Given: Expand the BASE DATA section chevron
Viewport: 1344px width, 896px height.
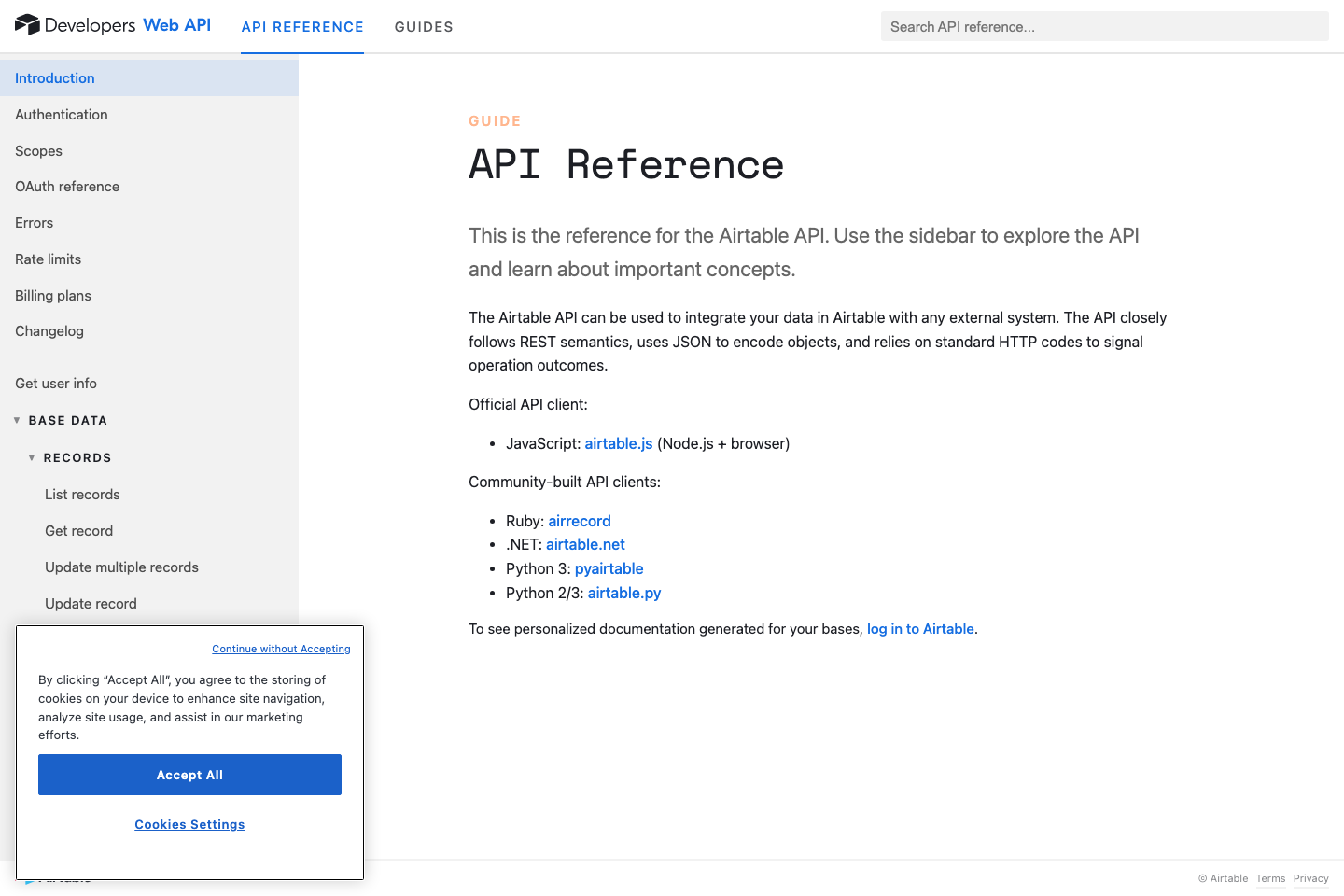Looking at the screenshot, I should 17,420.
